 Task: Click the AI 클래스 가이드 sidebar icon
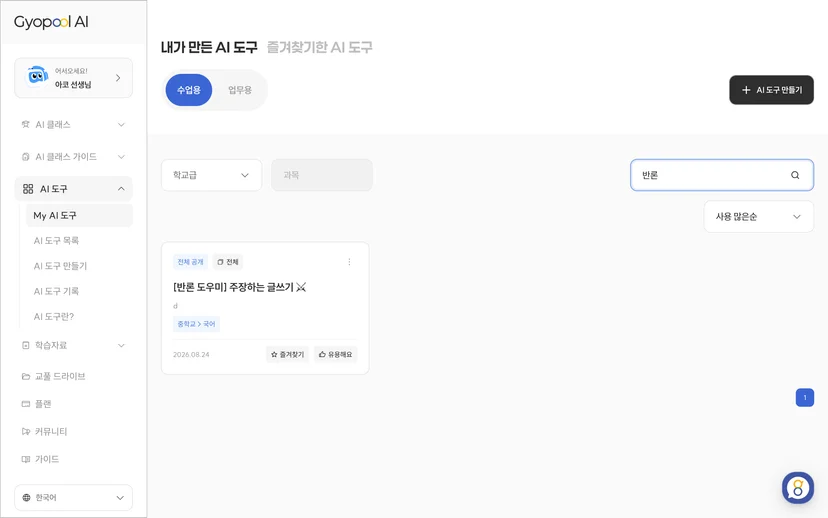[25, 157]
